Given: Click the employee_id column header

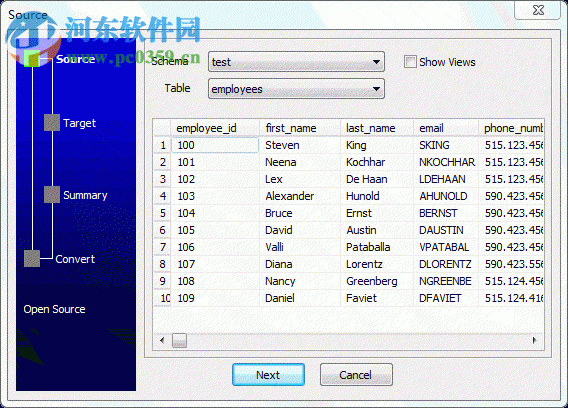Looking at the screenshot, I should pos(215,128).
